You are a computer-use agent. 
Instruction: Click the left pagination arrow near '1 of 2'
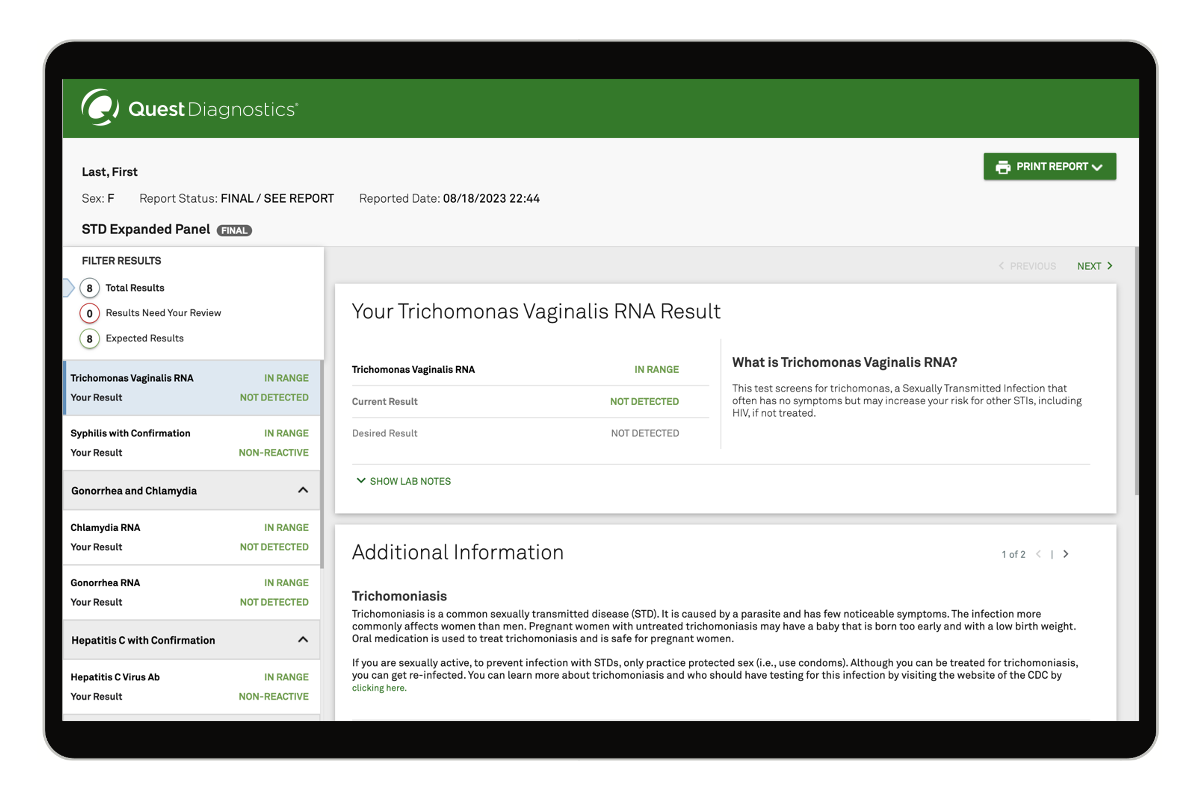click(x=1039, y=553)
